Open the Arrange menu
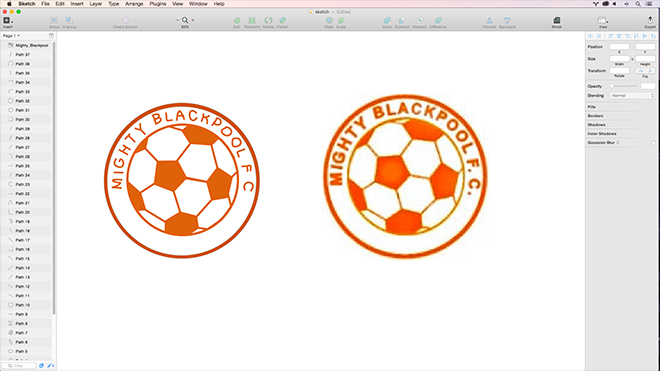660x371 pixels. (x=134, y=4)
